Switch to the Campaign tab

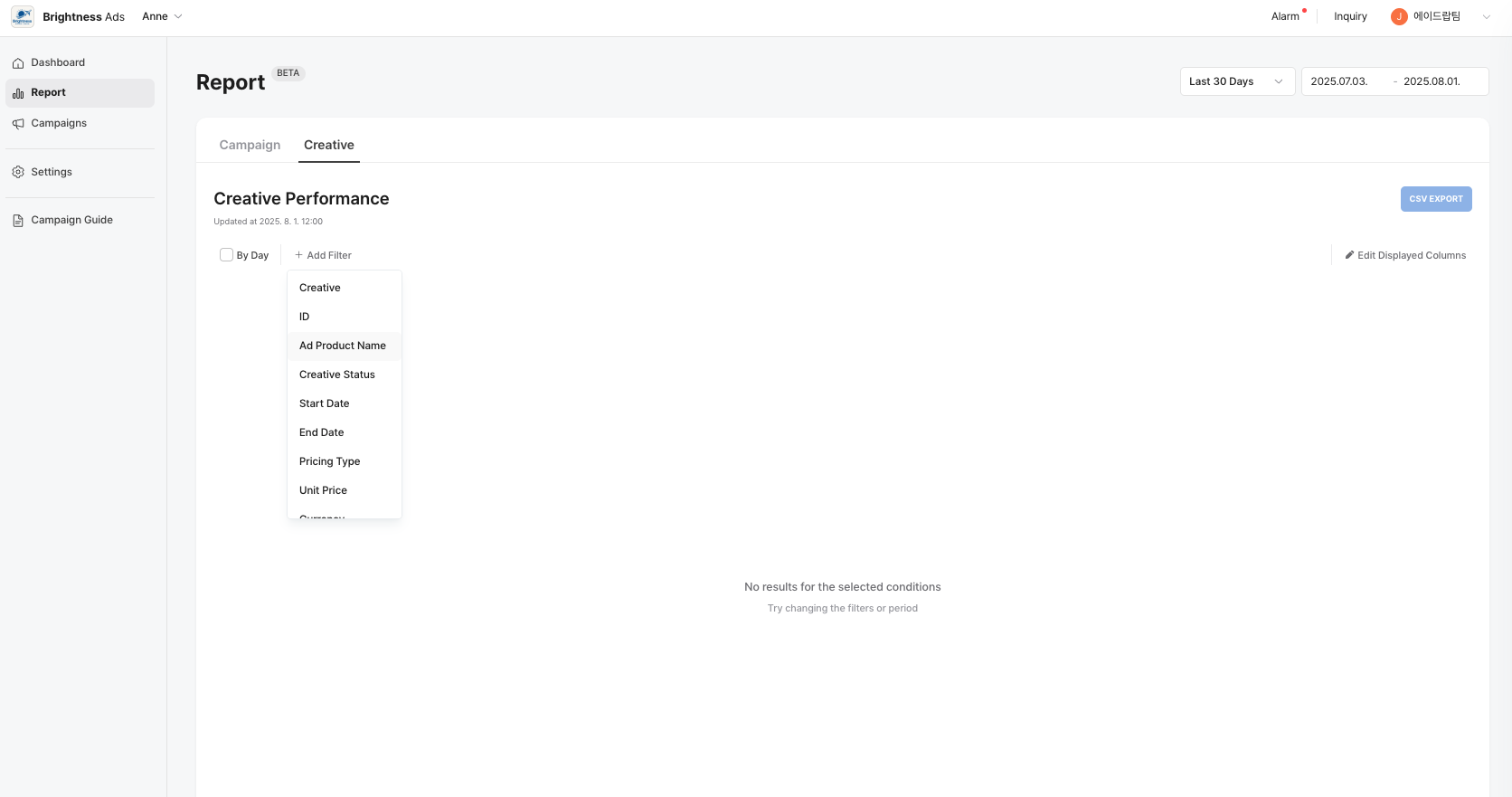[250, 146]
